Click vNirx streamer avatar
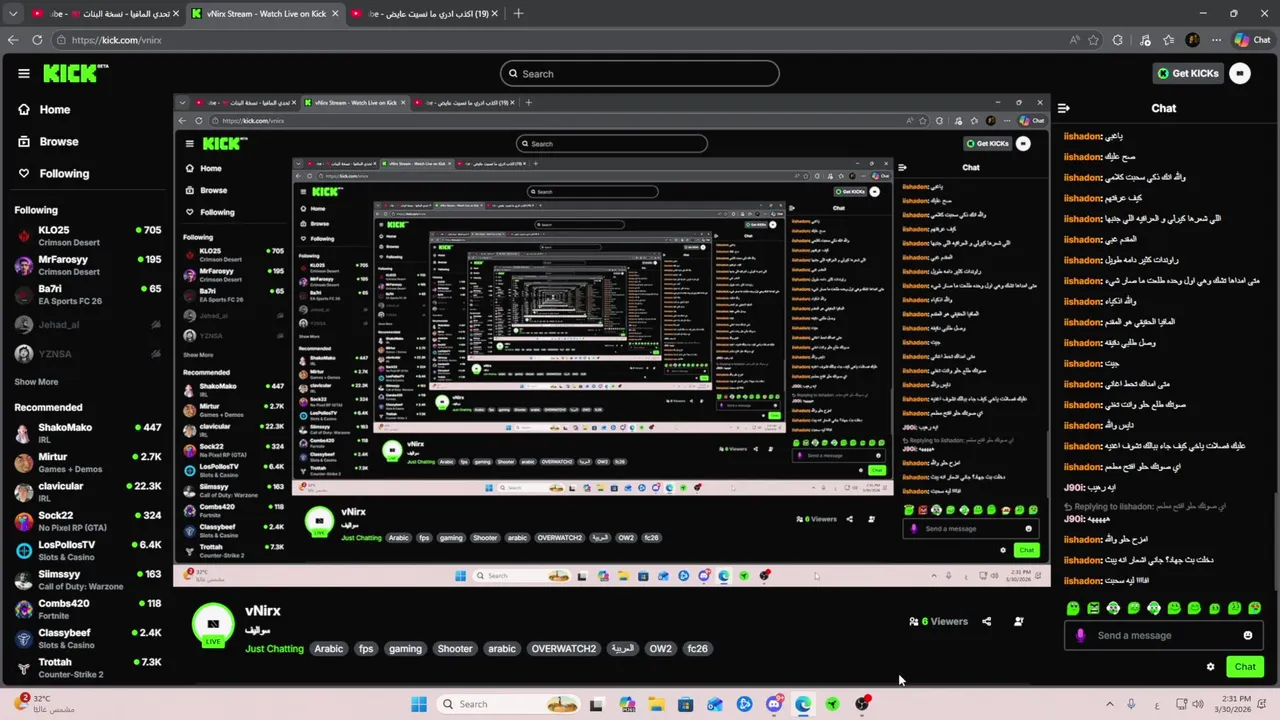This screenshot has height=720, width=1280. click(x=213, y=625)
